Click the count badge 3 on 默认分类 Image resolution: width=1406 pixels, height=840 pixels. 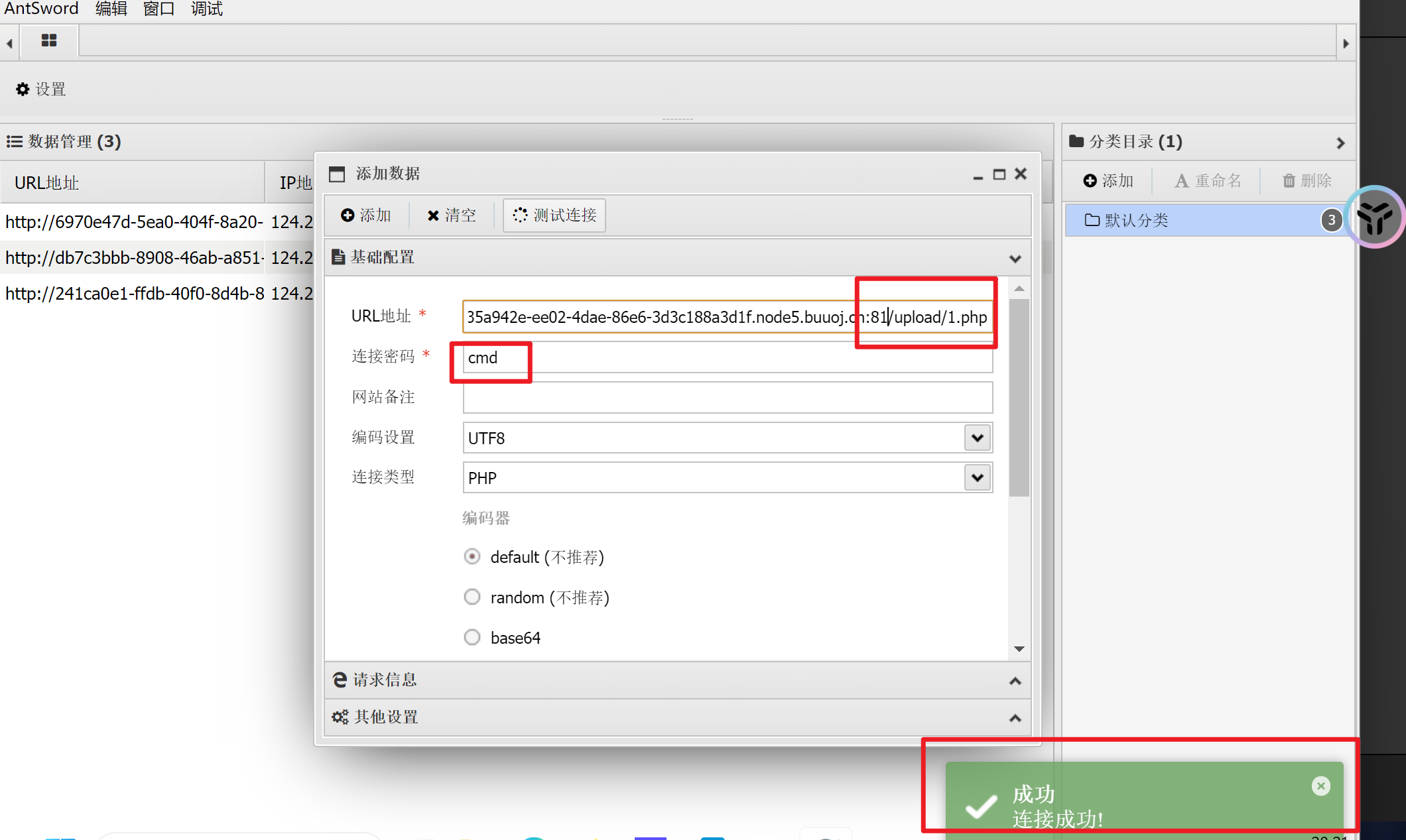(x=1331, y=220)
